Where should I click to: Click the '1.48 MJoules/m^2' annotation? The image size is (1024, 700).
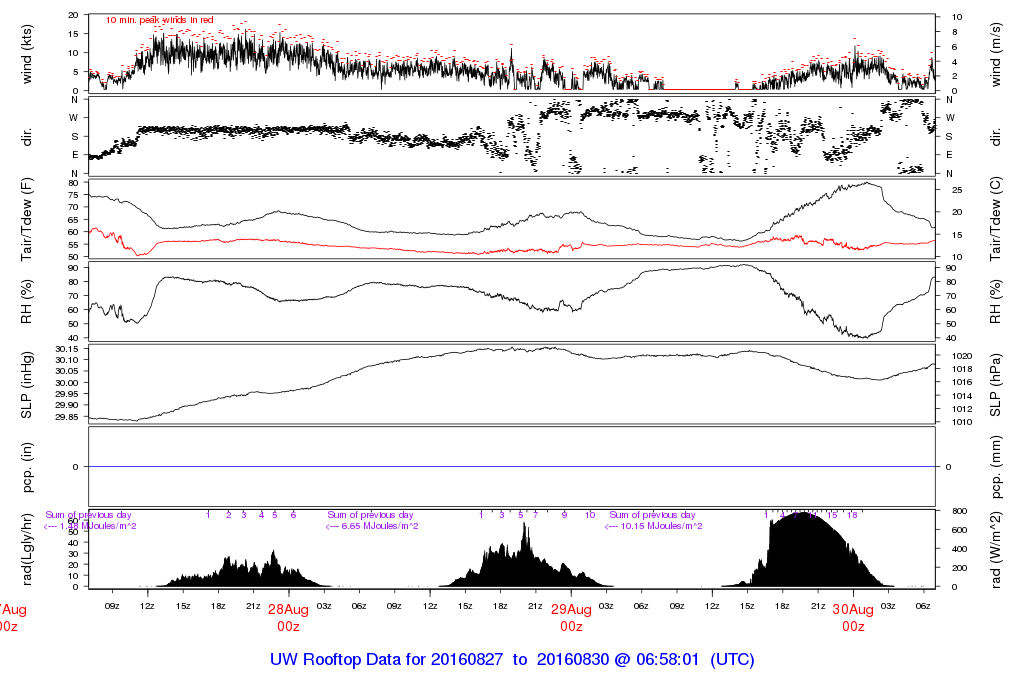pyautogui.click(x=98, y=526)
